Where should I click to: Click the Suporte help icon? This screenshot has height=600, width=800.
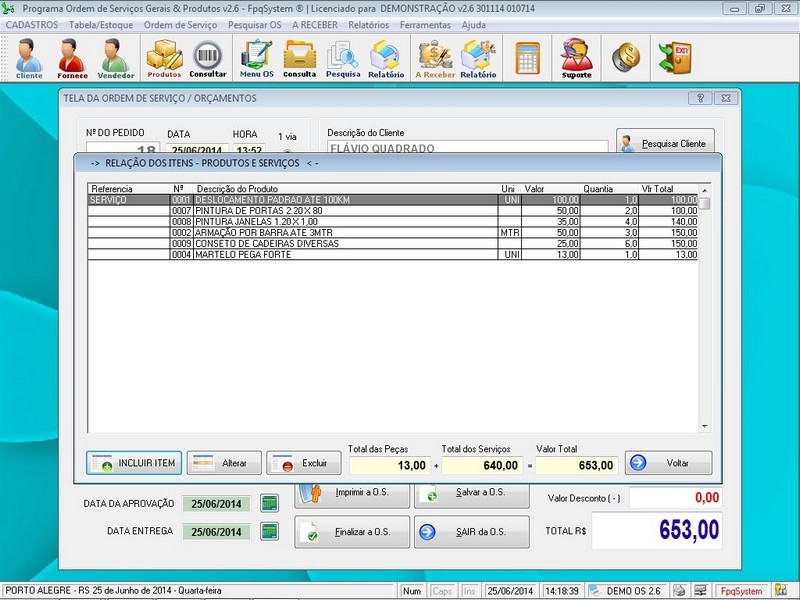coord(576,59)
